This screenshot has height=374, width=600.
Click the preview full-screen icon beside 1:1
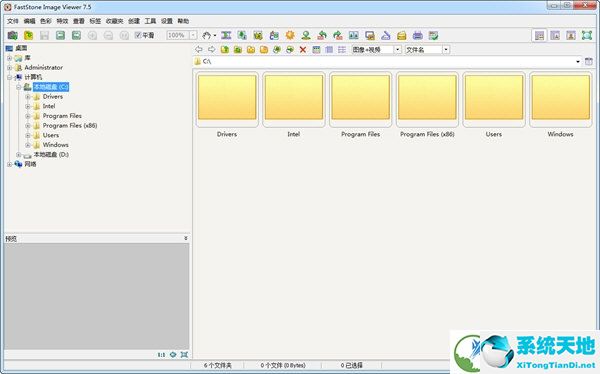184,355
